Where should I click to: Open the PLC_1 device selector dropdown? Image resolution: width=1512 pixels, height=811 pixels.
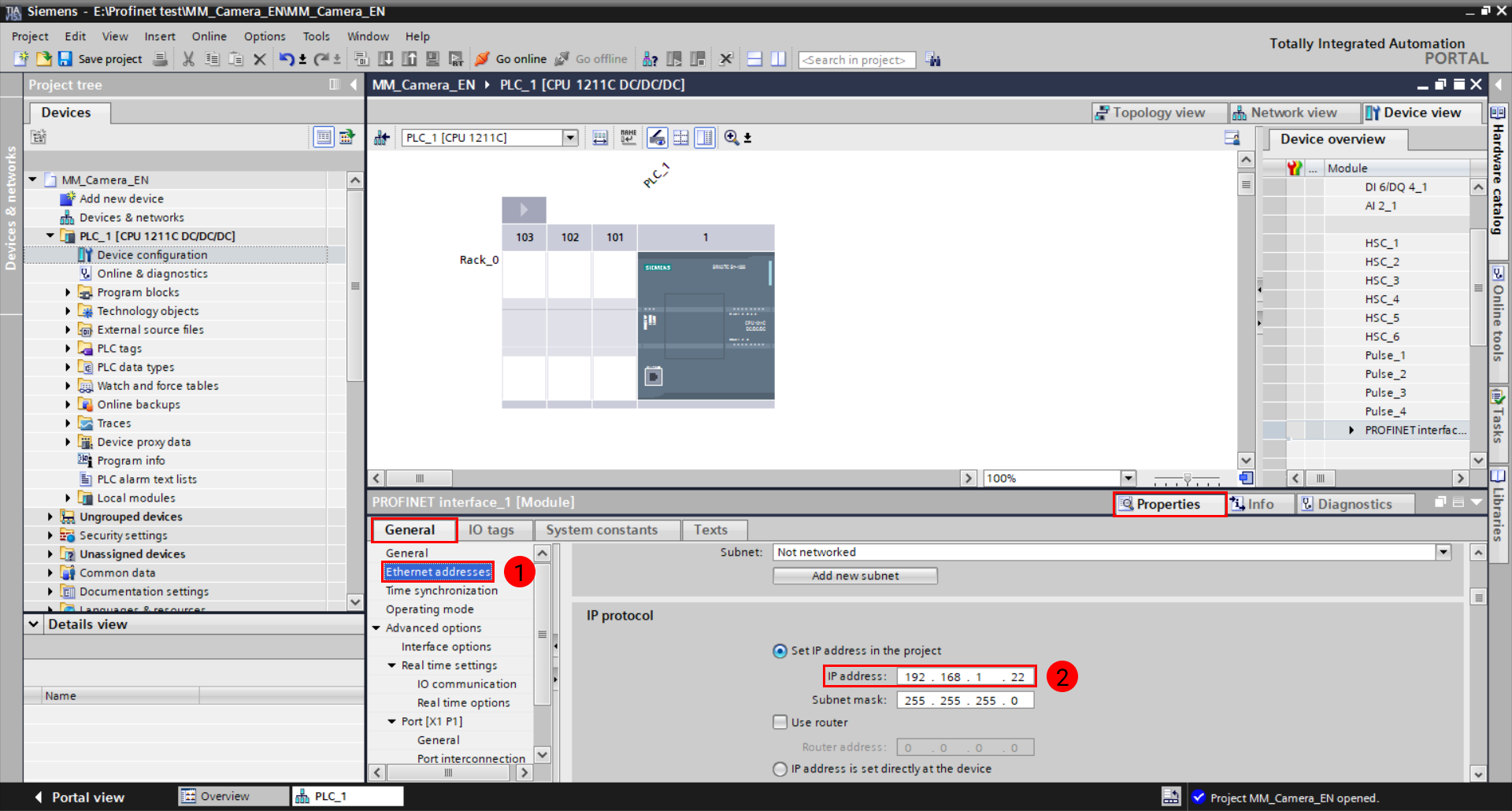tap(570, 138)
